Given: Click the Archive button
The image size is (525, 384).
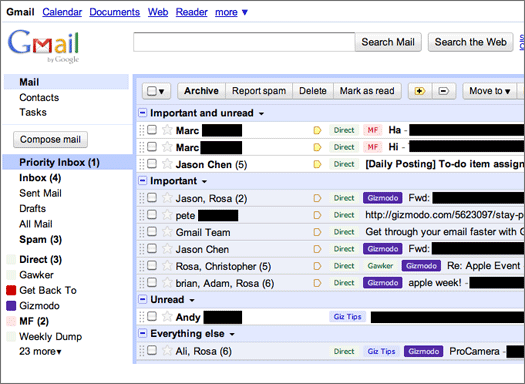Looking at the screenshot, I should (x=201, y=91).
